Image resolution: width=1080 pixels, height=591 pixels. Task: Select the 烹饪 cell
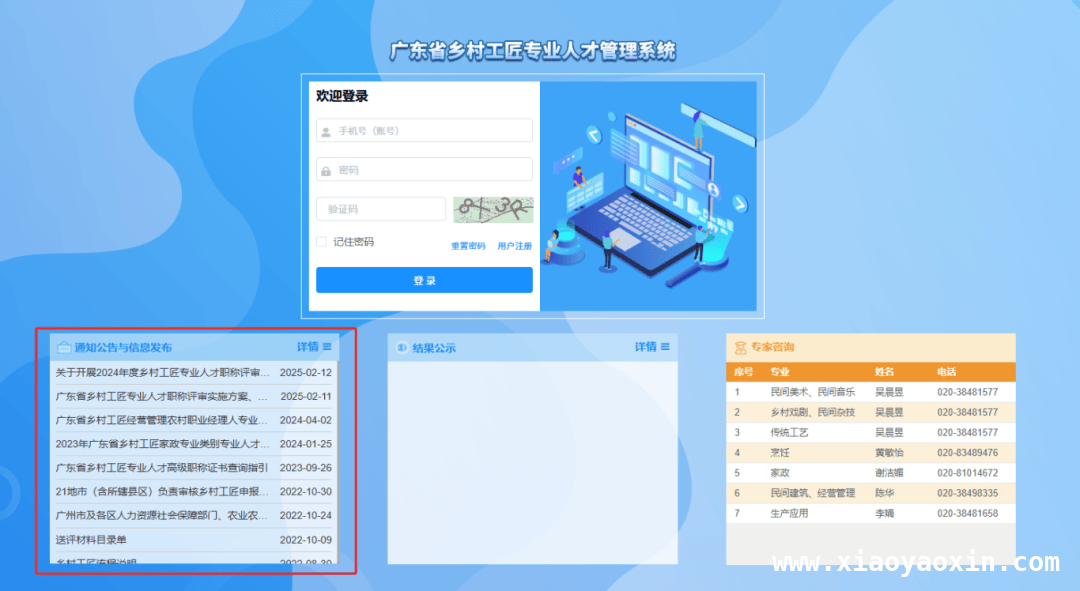pyautogui.click(x=780, y=453)
